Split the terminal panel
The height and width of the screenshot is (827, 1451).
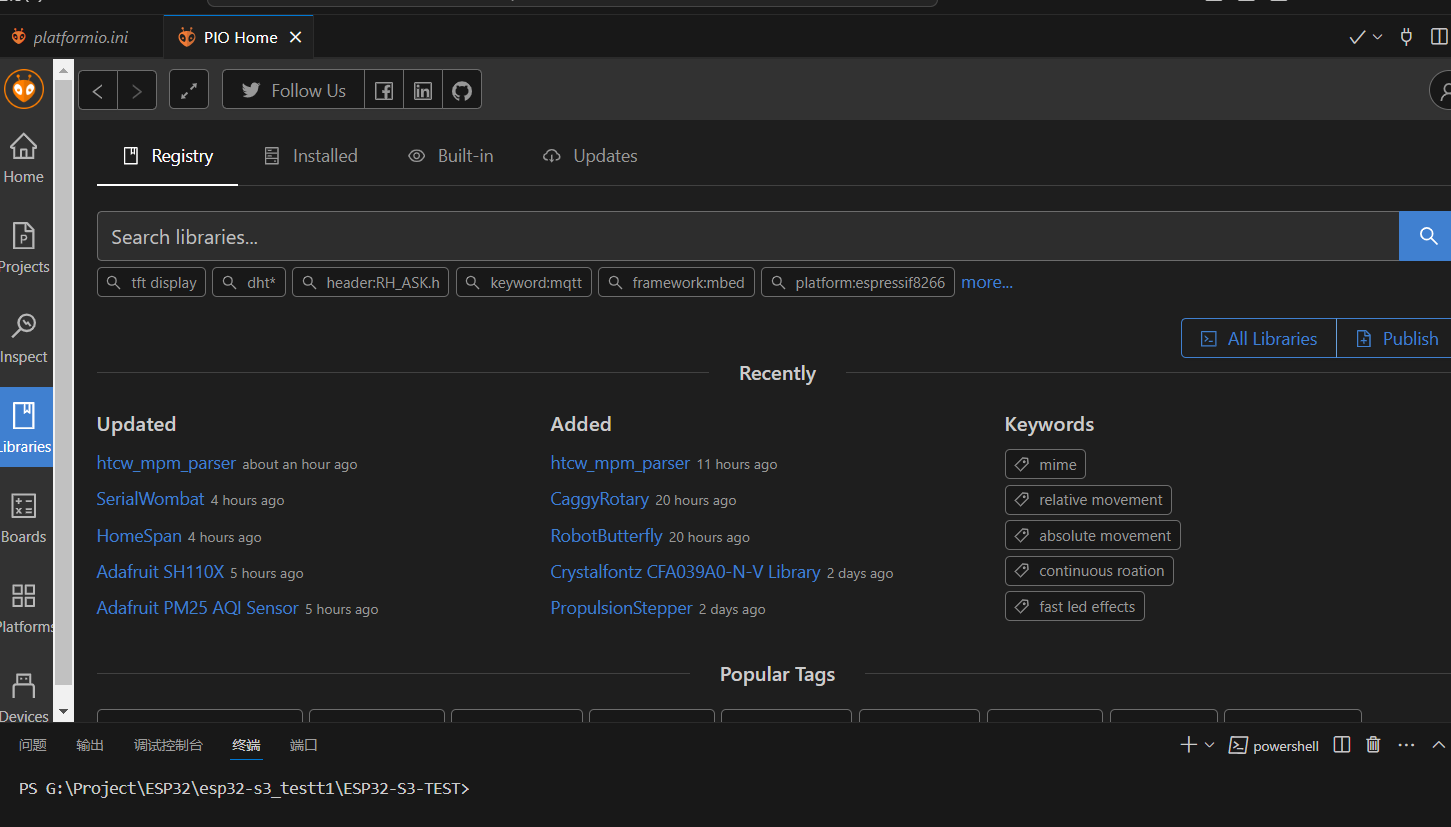click(1342, 745)
